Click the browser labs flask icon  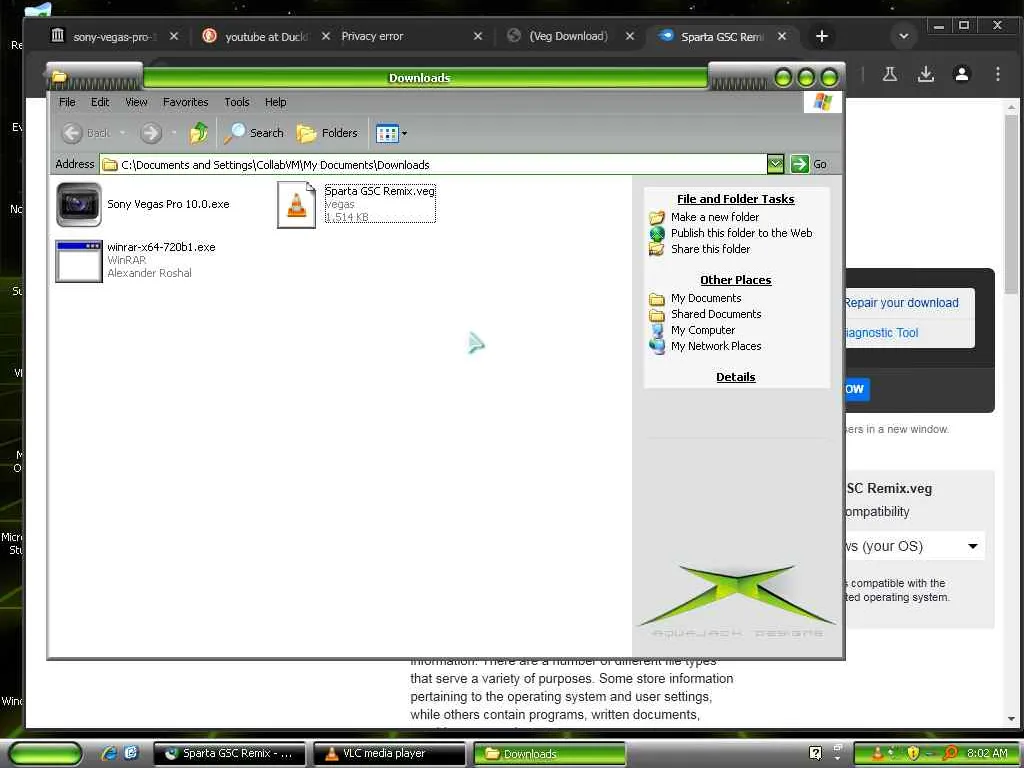click(x=889, y=74)
